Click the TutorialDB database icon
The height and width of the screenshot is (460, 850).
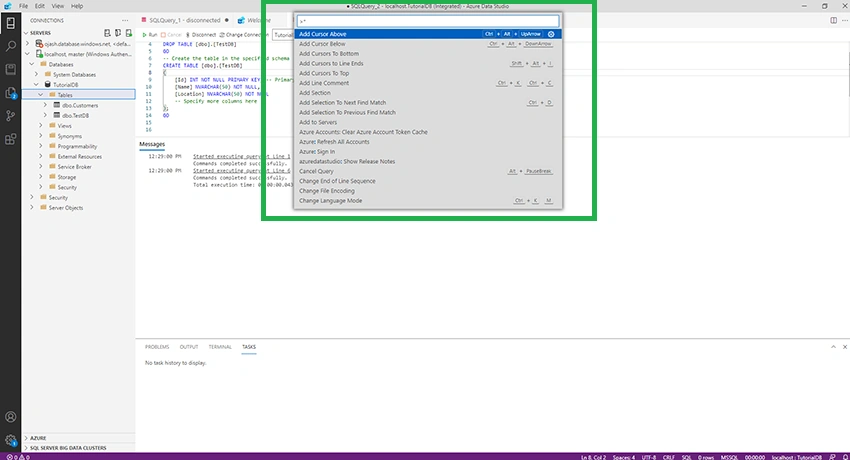(48, 85)
